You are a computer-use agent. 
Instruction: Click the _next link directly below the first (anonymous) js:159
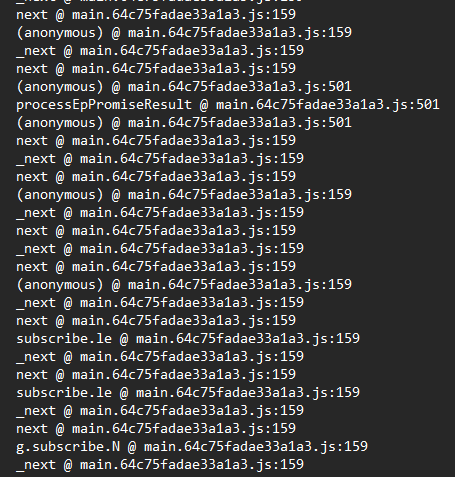point(192,51)
